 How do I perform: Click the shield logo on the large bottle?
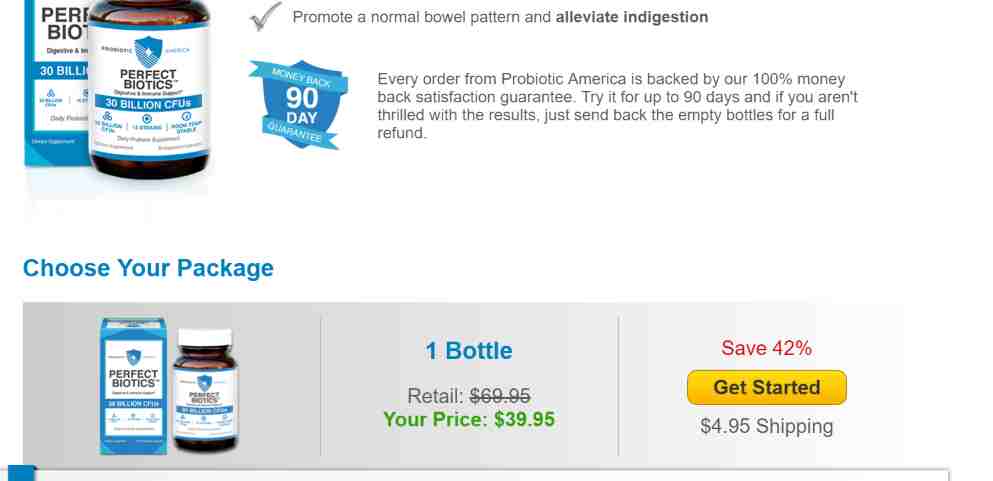(148, 51)
